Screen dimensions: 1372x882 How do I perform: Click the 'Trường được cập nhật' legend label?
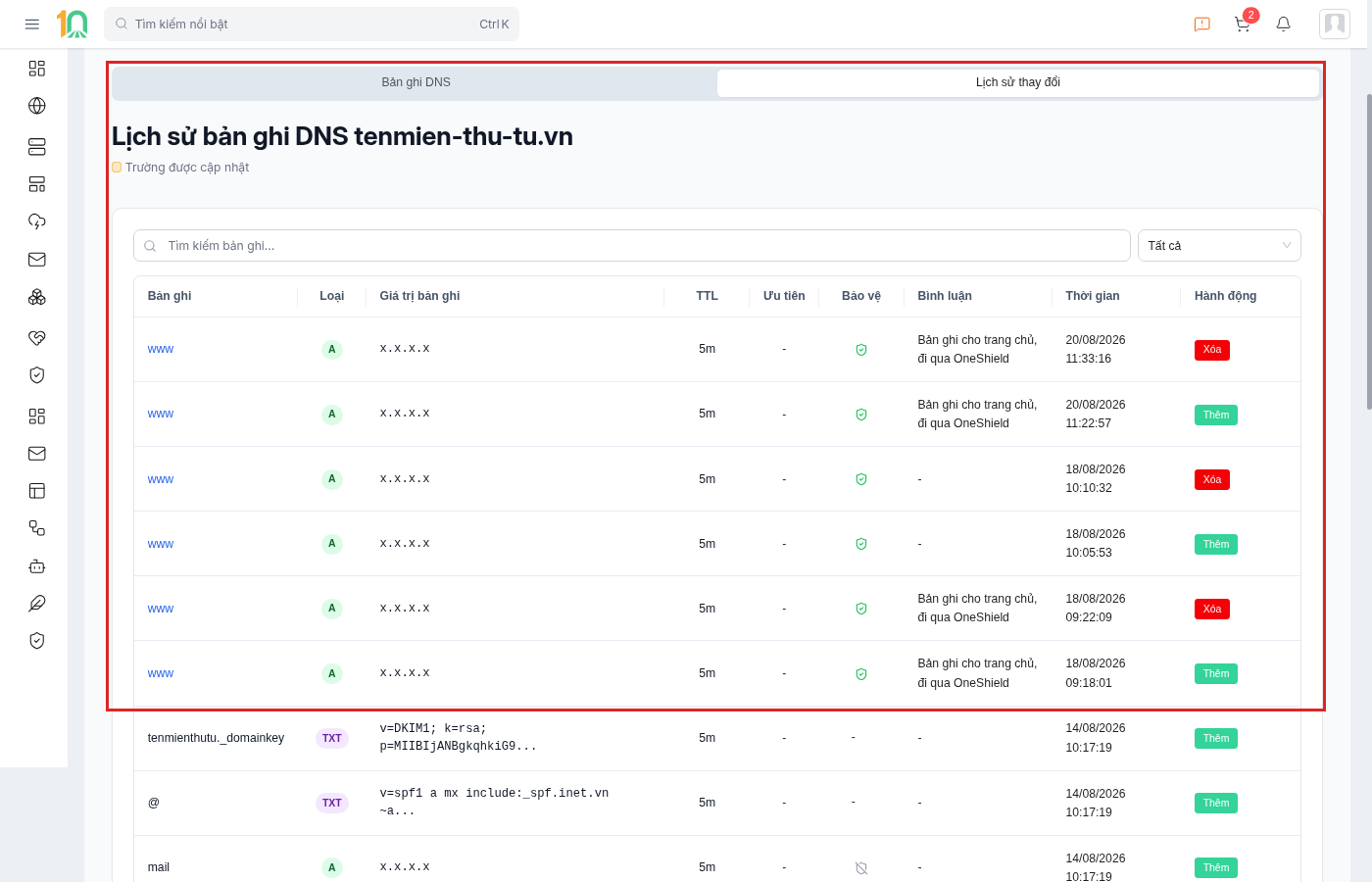(x=187, y=168)
